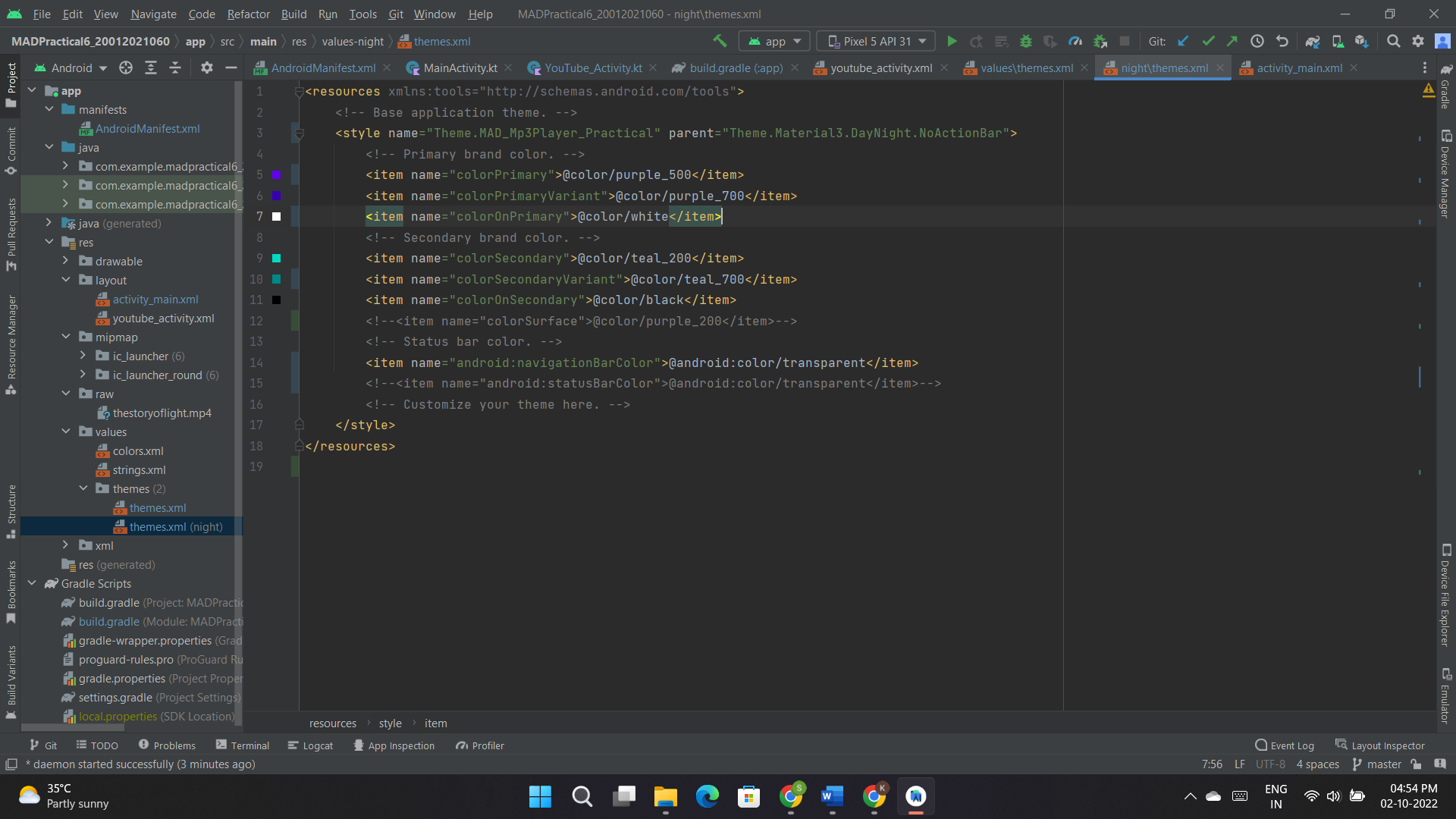Open the app run configuration dropdown

tap(773, 41)
